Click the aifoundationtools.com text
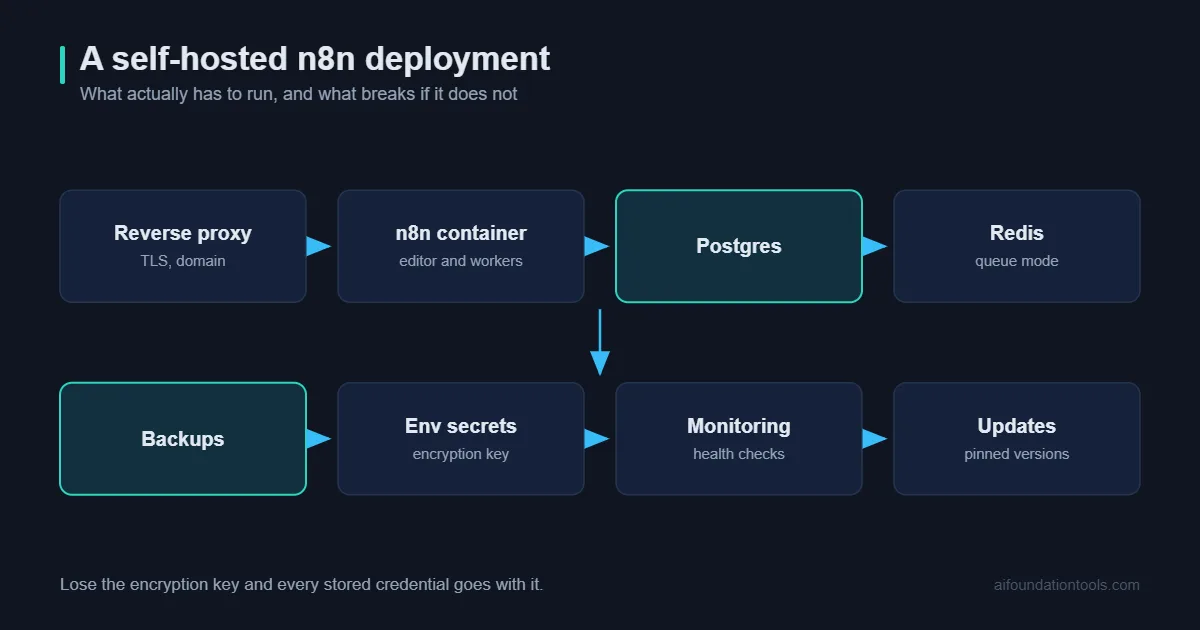This screenshot has height=630, width=1200. pyautogui.click(x=1067, y=585)
